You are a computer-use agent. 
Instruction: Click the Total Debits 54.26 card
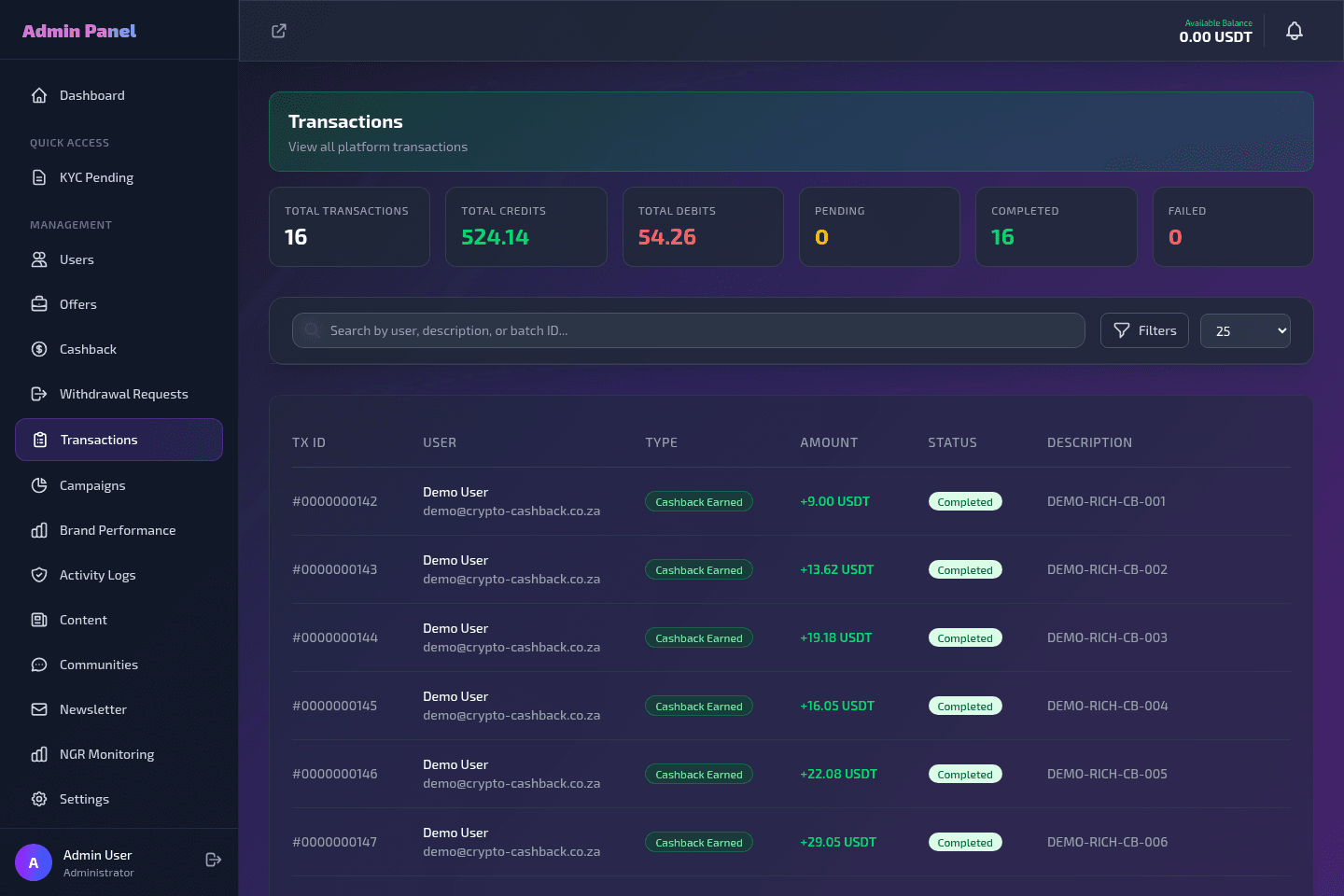(x=703, y=227)
